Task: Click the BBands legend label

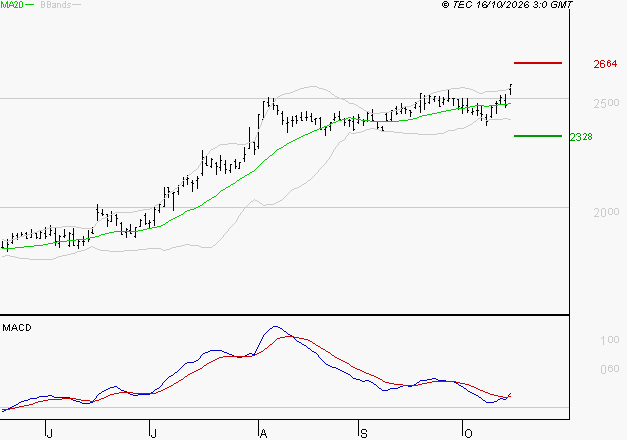Action: (x=56, y=5)
